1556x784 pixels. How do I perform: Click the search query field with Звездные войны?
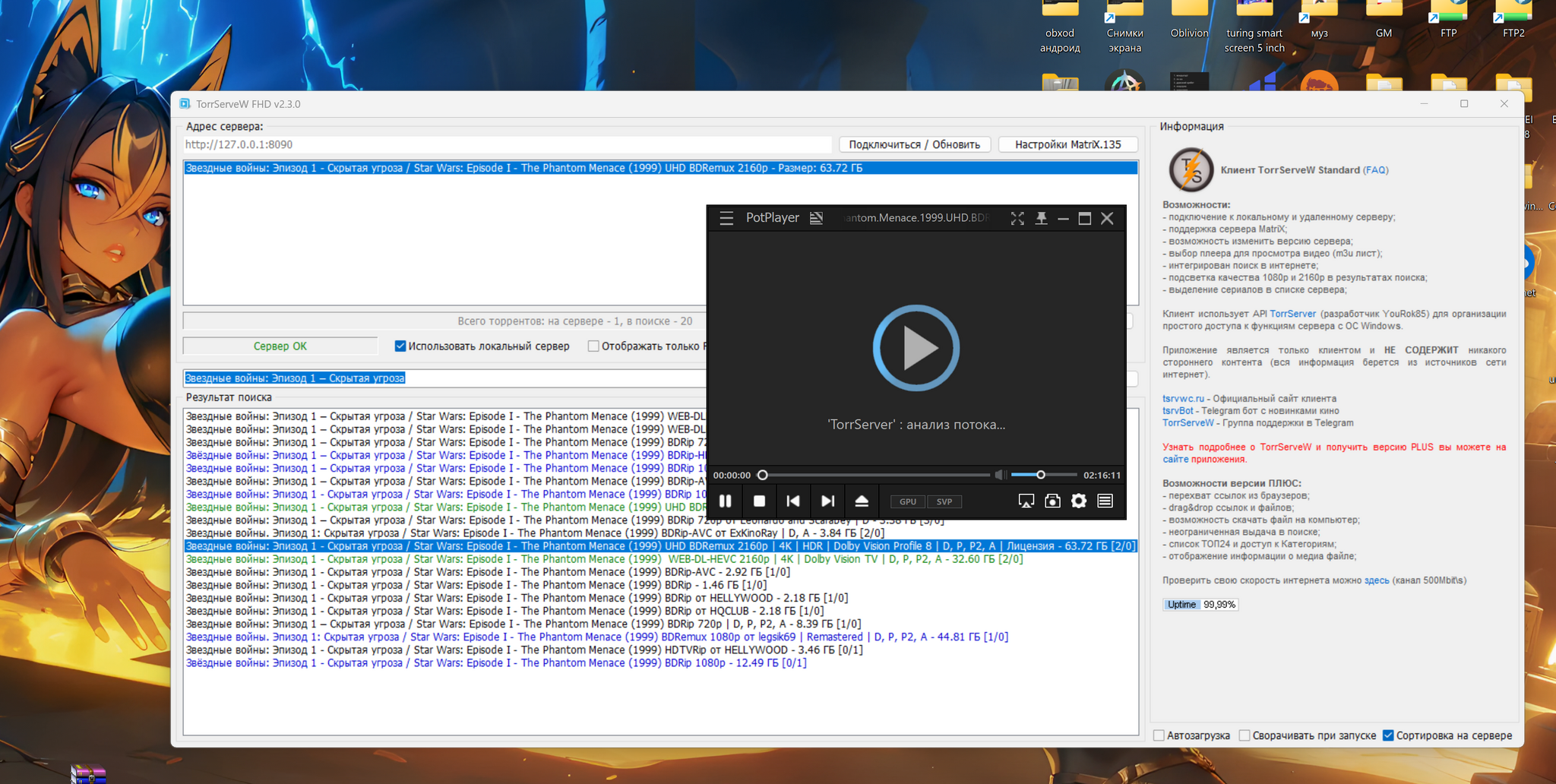(x=444, y=378)
